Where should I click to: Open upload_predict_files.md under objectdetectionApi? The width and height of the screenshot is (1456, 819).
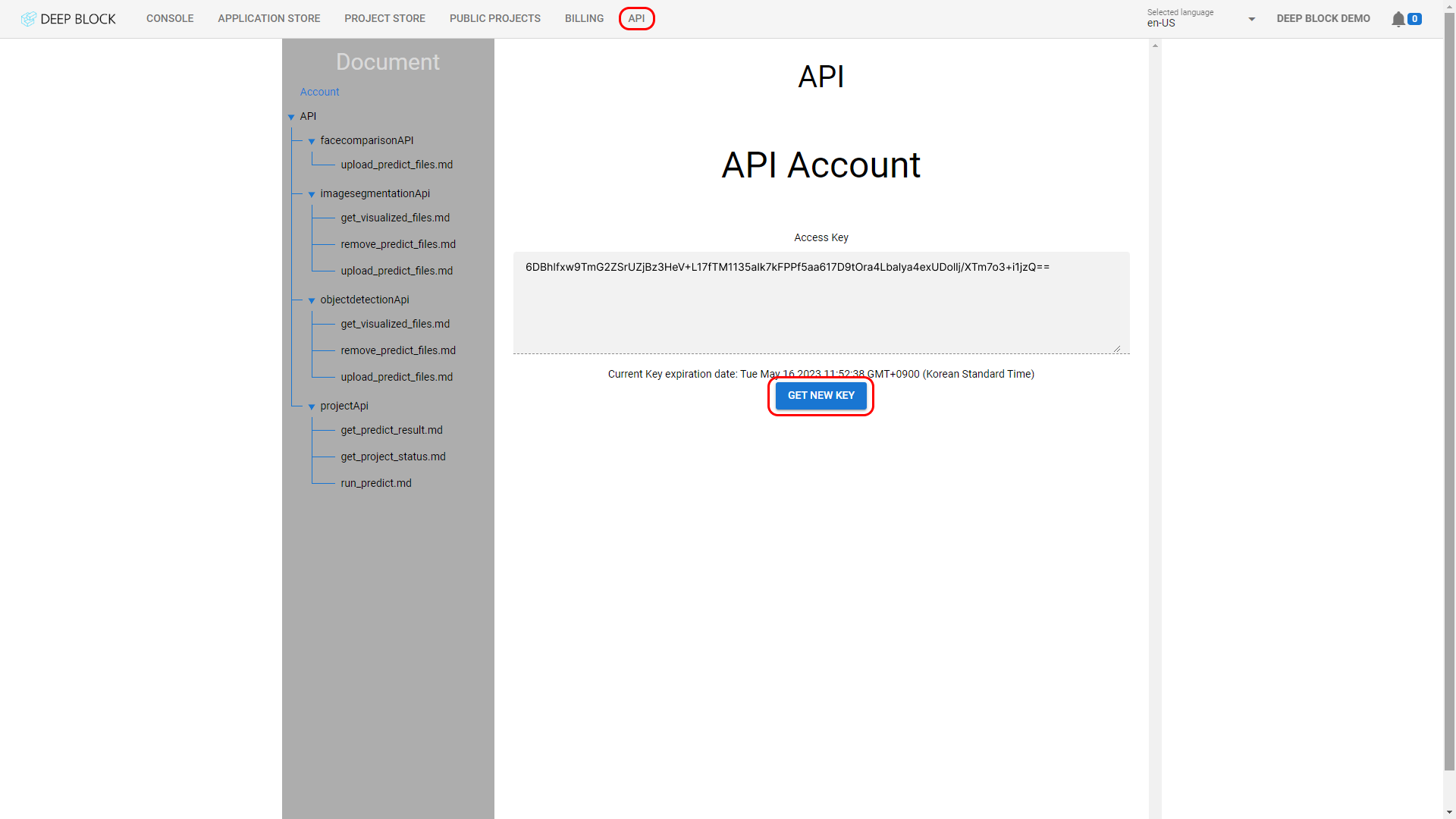pos(397,377)
